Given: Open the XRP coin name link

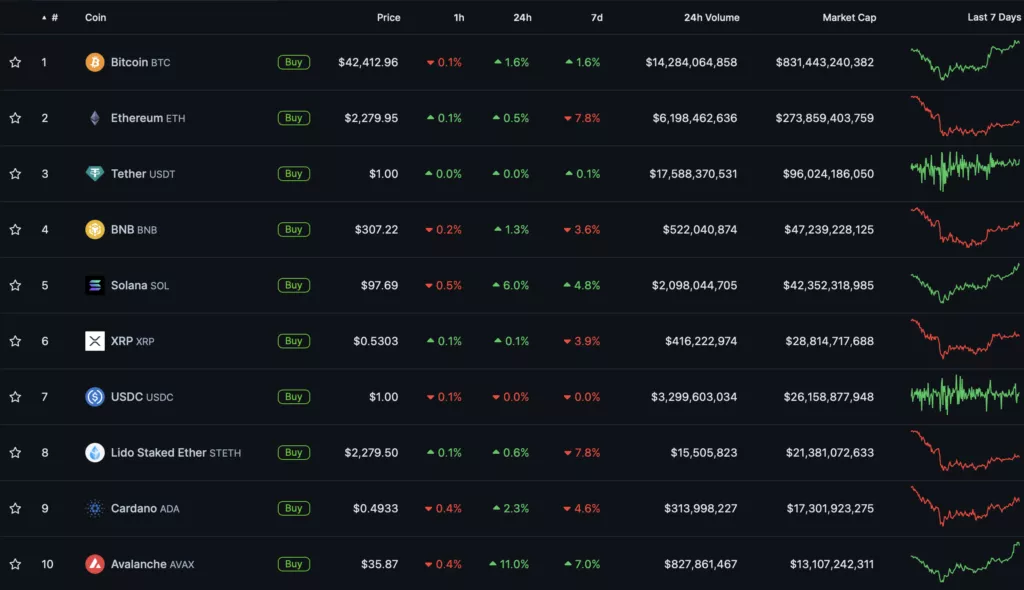Looking at the screenshot, I should point(133,341).
